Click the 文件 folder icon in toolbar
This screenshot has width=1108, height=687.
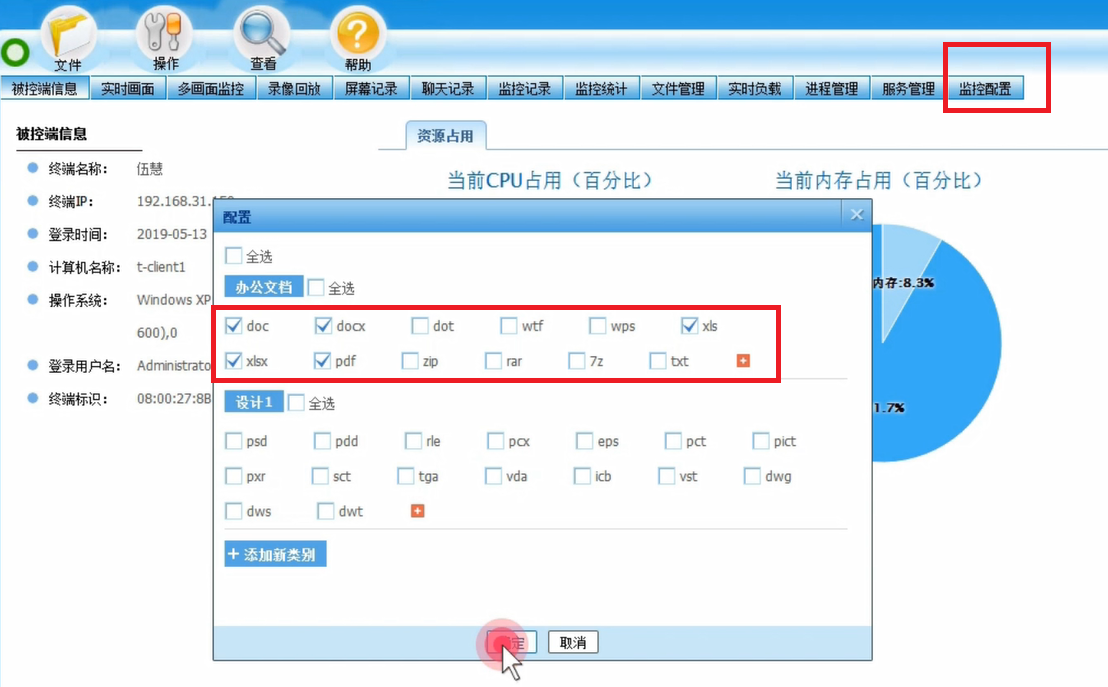67,37
